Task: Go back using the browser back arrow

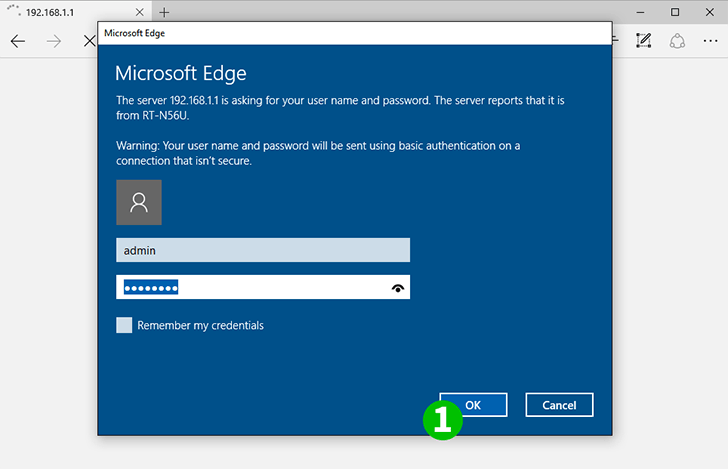Action: (x=18, y=41)
